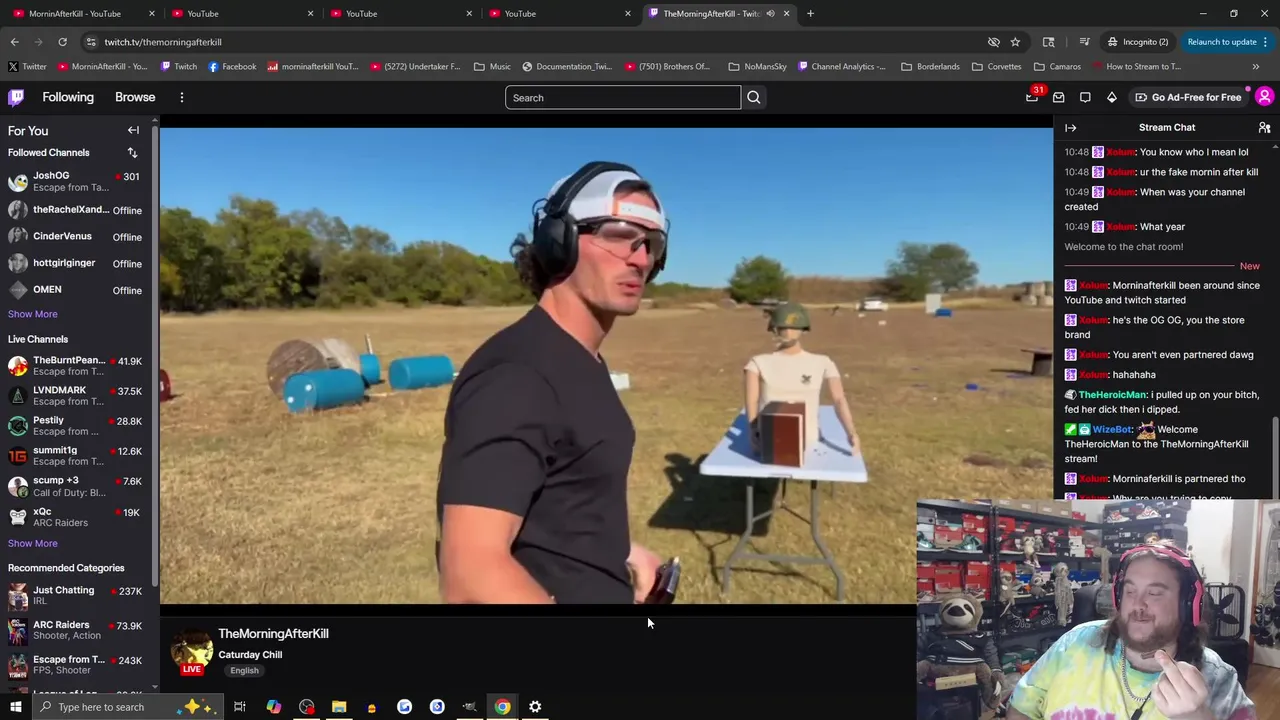1280x720 pixels.
Task: Click the English language tag
Action: pos(244,671)
